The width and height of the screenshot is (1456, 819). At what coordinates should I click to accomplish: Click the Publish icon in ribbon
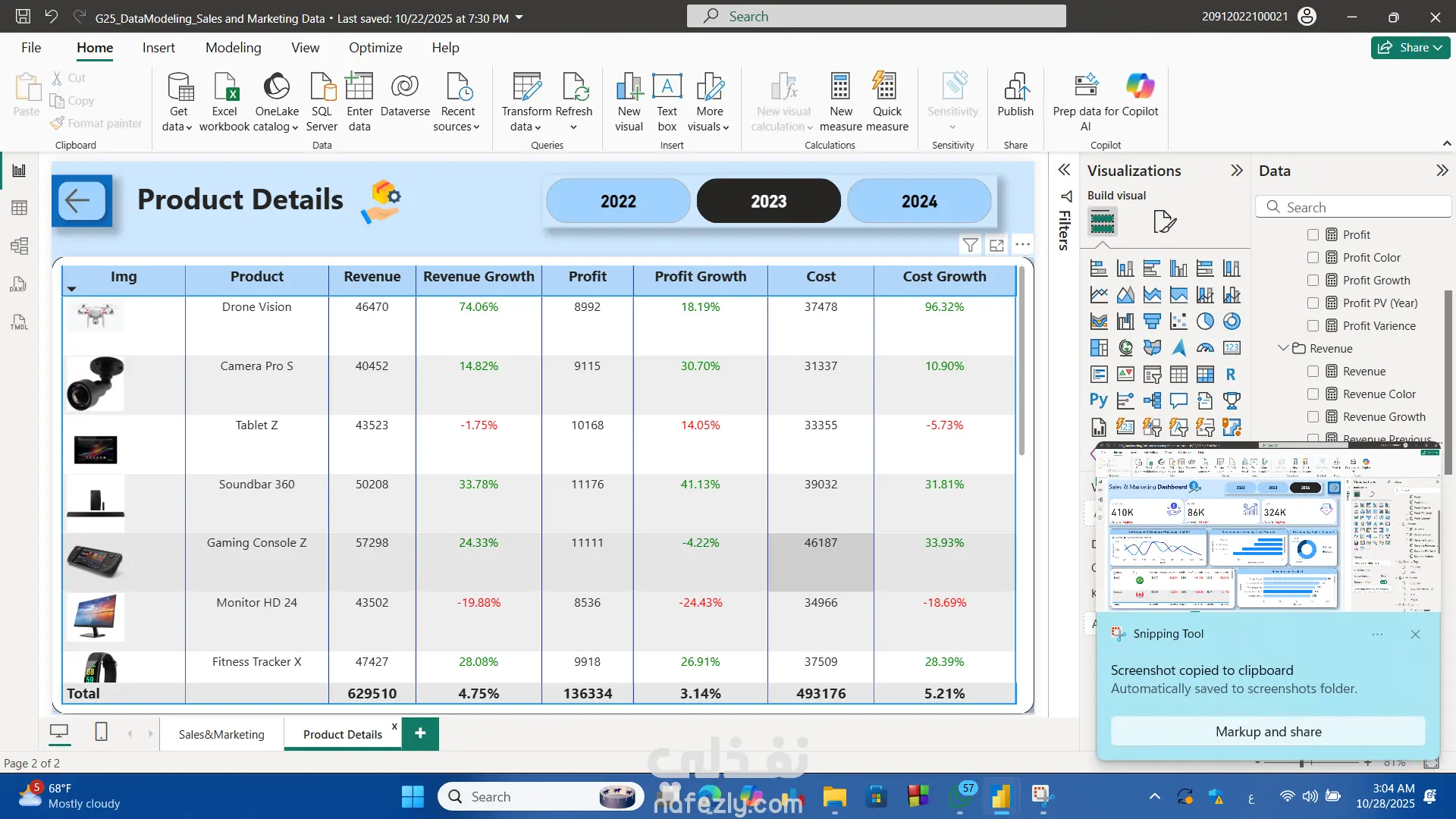pos(1015,87)
